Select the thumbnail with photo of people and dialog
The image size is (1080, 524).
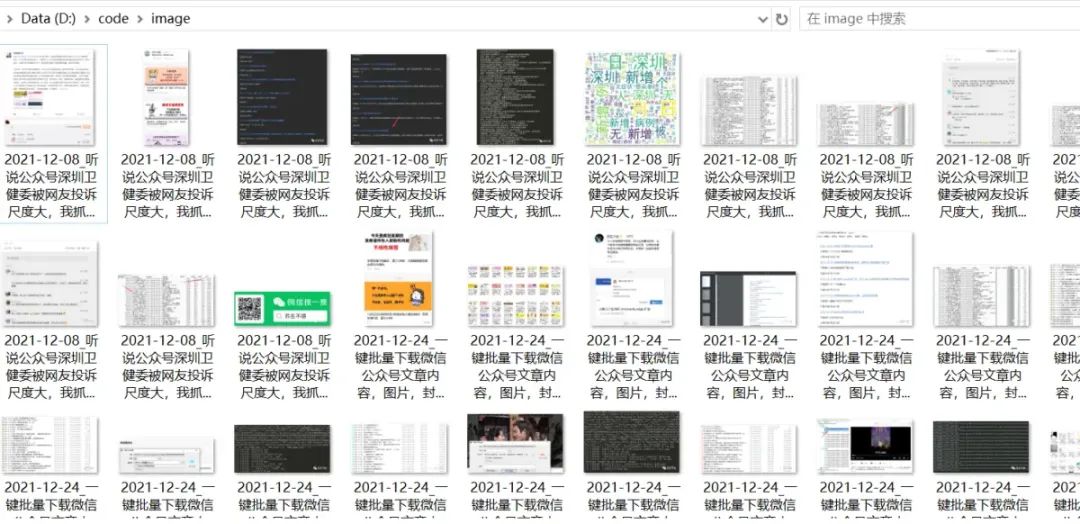click(515, 443)
